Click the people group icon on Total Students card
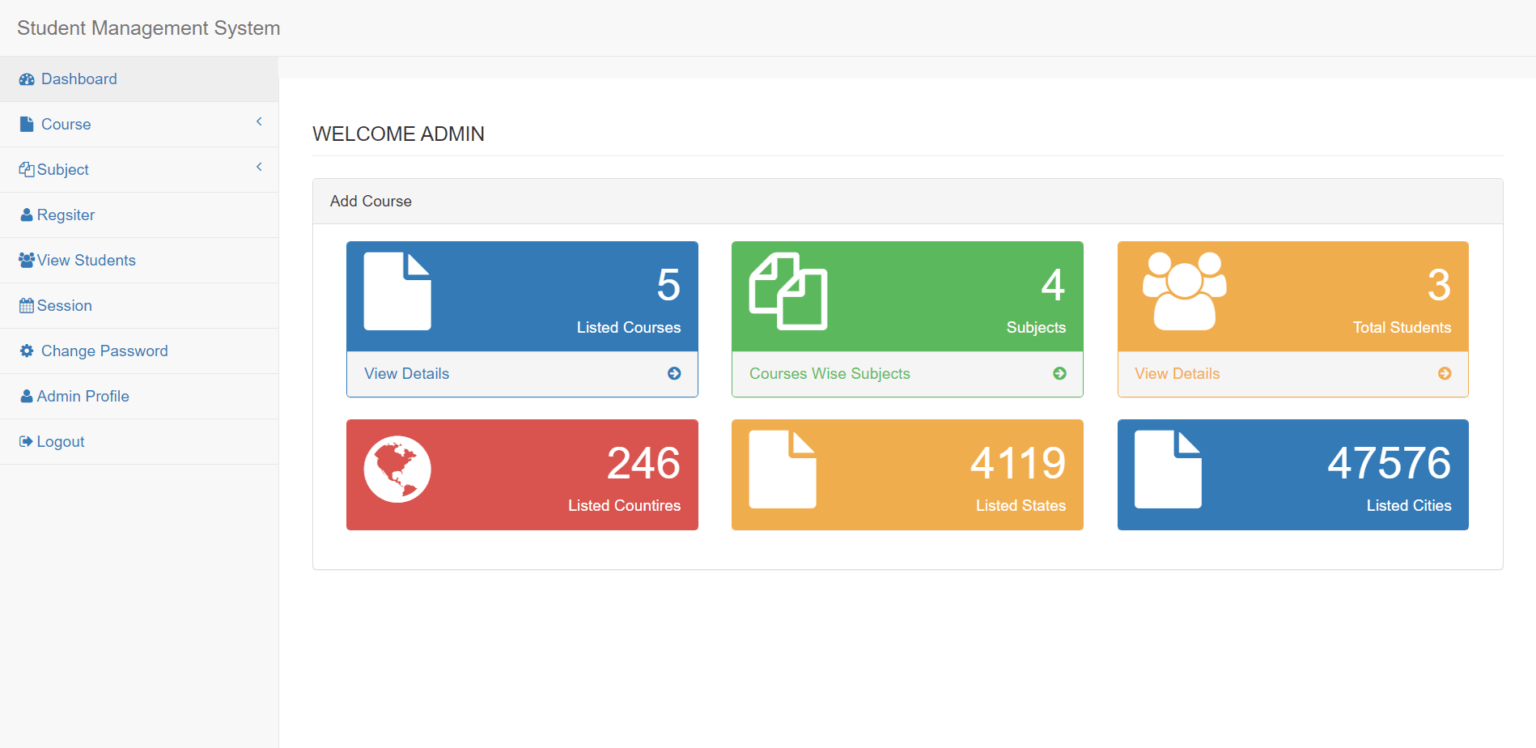The height and width of the screenshot is (748, 1536). click(1184, 291)
